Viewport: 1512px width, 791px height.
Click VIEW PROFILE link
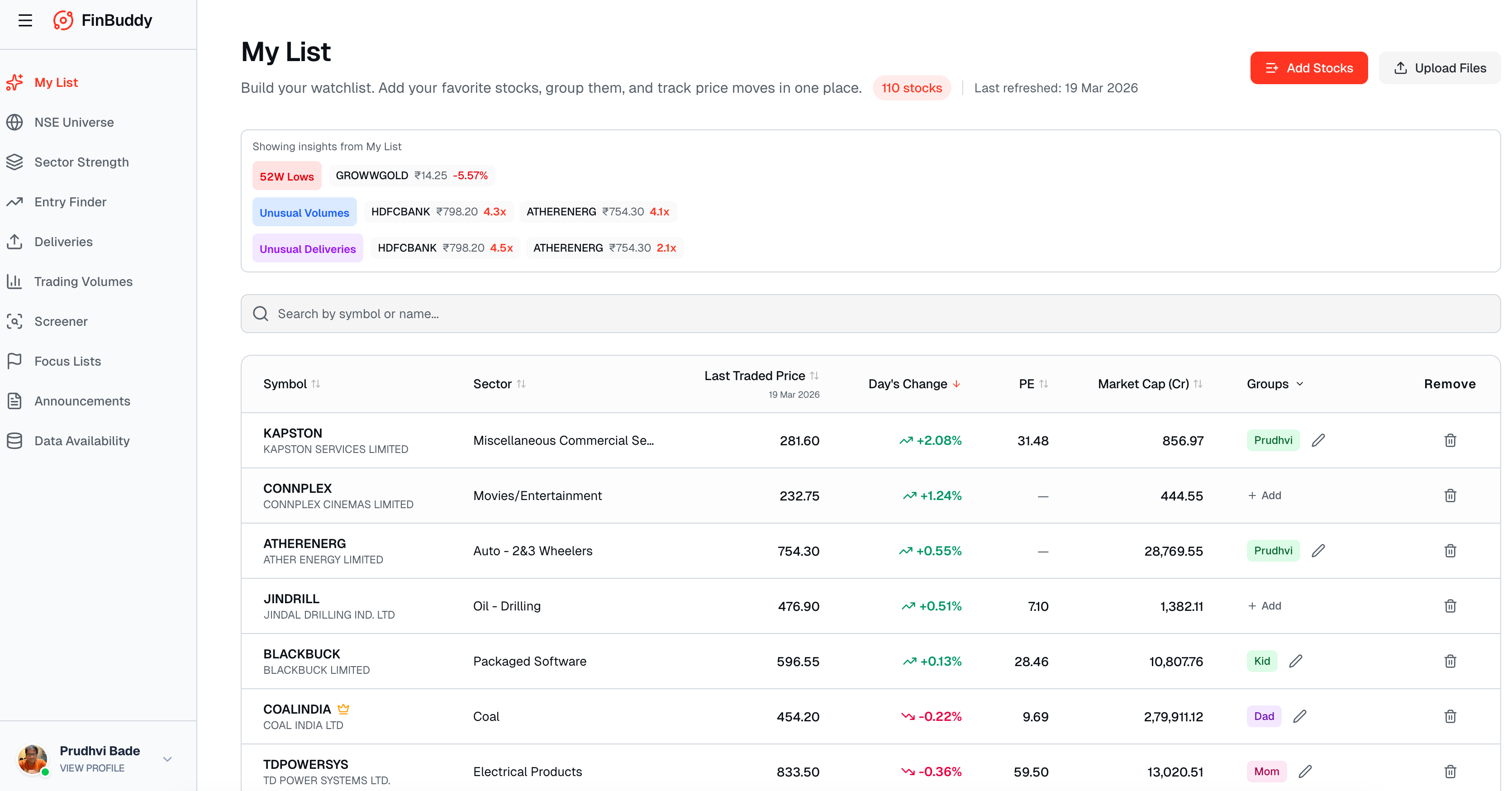(x=92, y=768)
